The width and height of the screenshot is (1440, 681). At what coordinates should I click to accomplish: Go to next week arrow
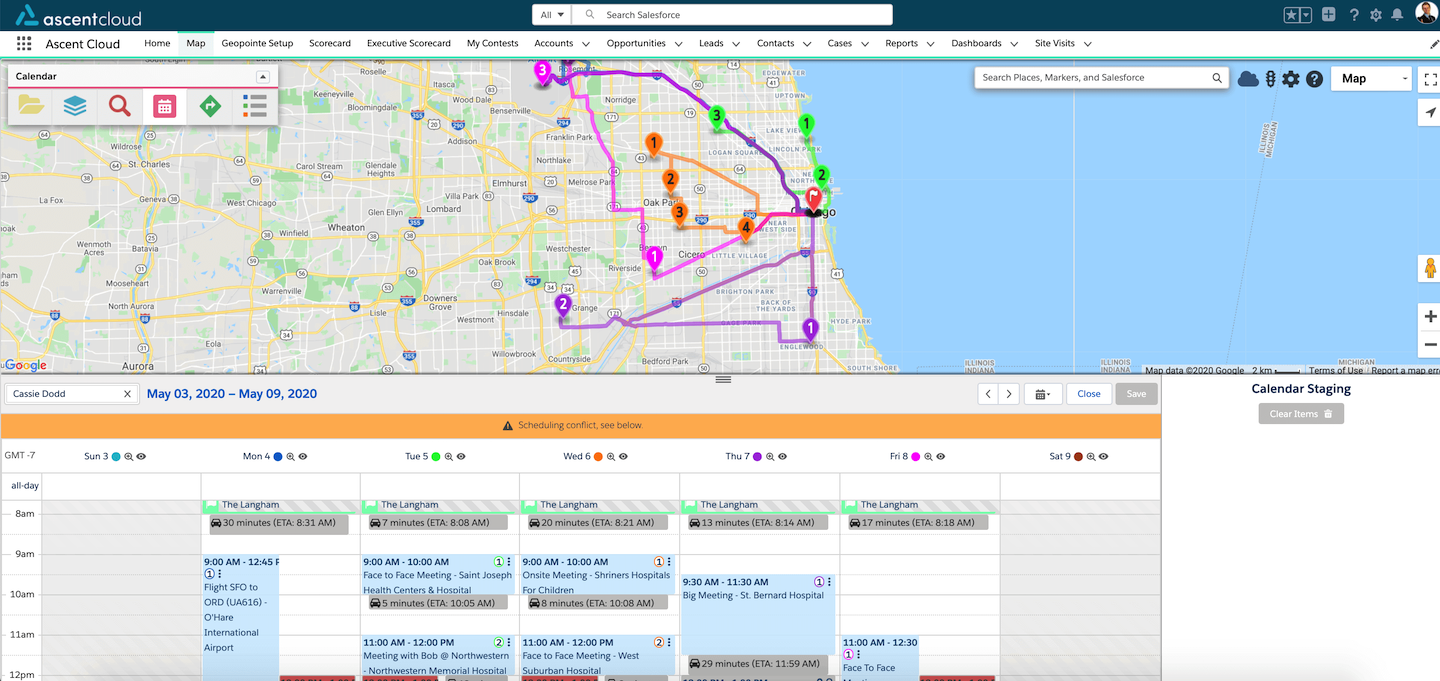pos(1009,394)
